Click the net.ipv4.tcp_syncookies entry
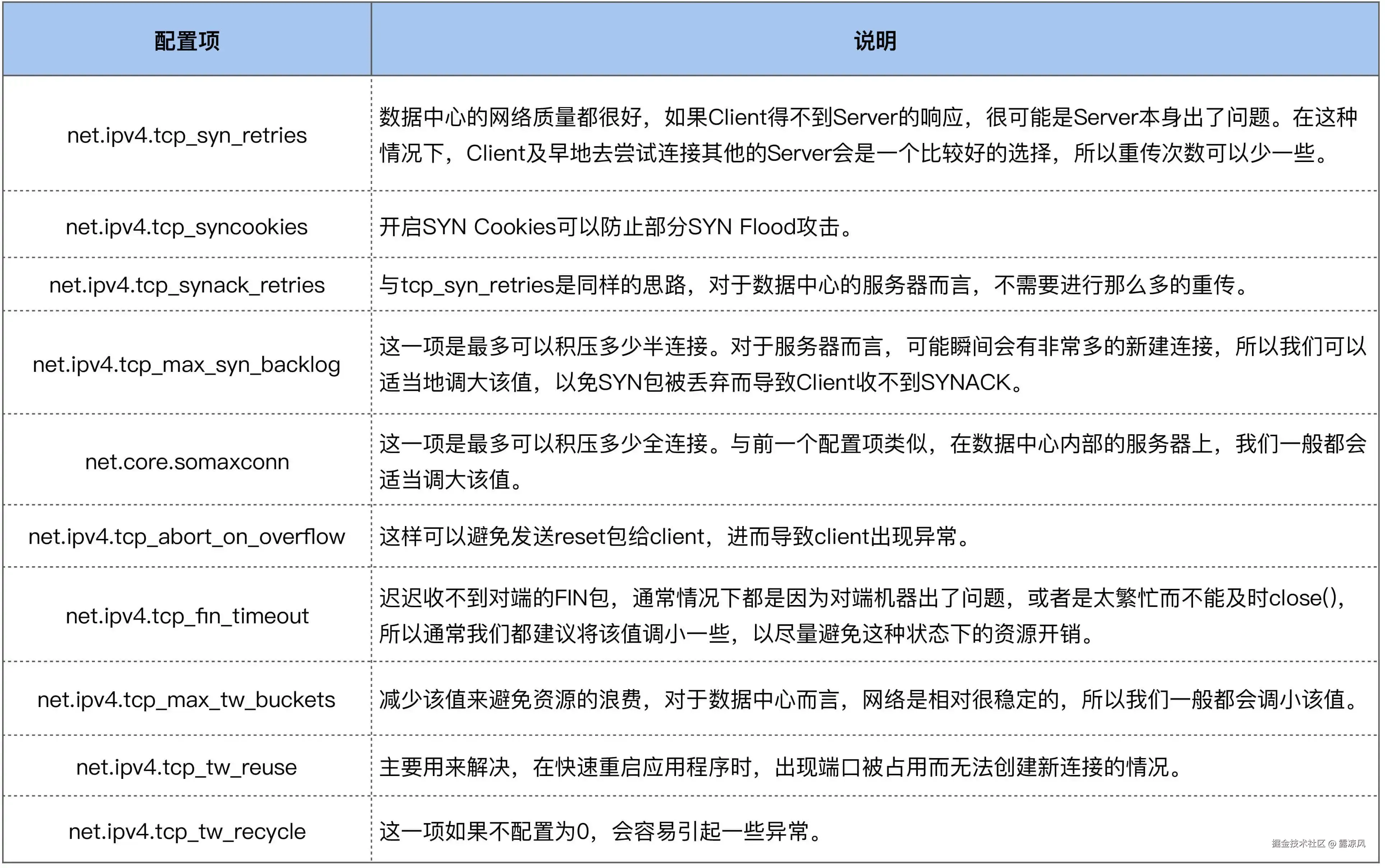This screenshot has height=868, width=1385. pyautogui.click(x=187, y=227)
